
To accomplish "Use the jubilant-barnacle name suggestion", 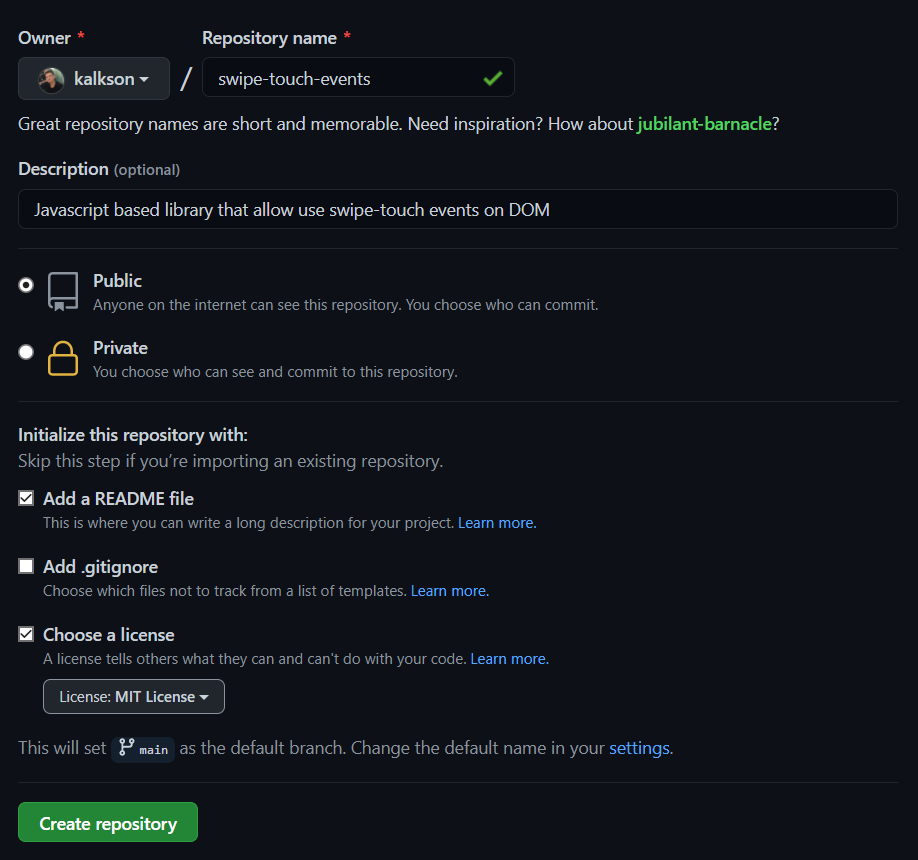I will (x=704, y=124).
